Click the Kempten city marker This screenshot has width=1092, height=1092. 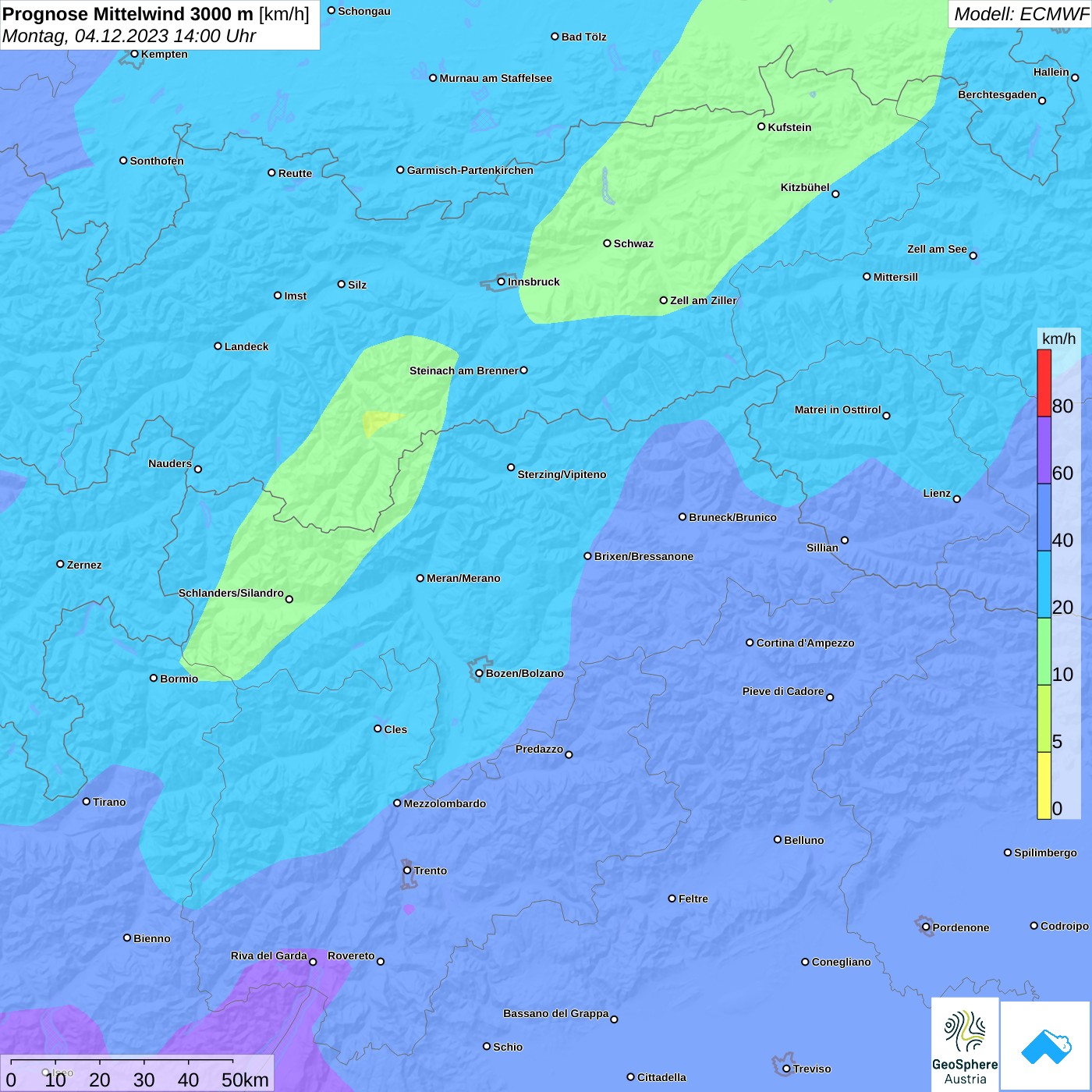pyautogui.click(x=134, y=54)
